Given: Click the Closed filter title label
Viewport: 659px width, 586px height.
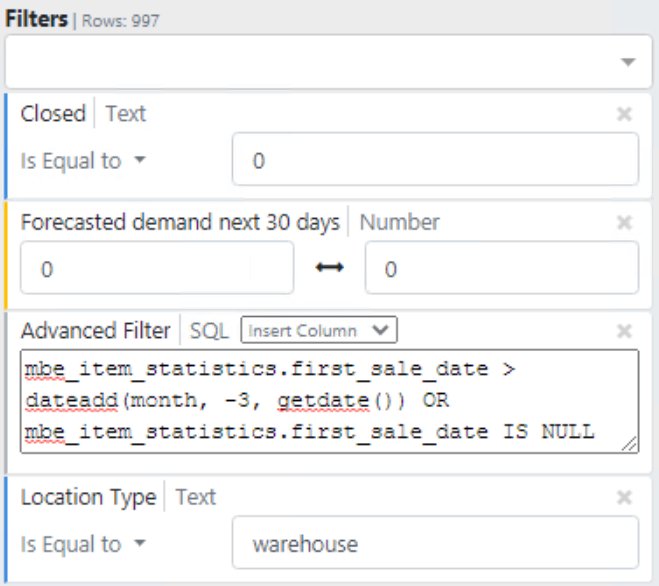Looking at the screenshot, I should (x=53, y=114).
